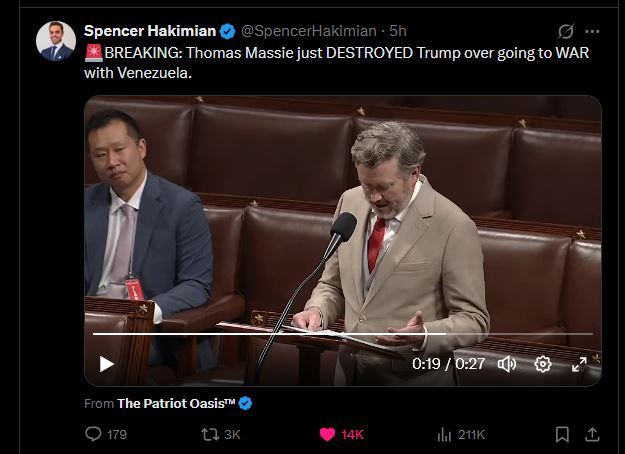Click the Grok explain icon on post
625x454 pixels.
pos(566,31)
